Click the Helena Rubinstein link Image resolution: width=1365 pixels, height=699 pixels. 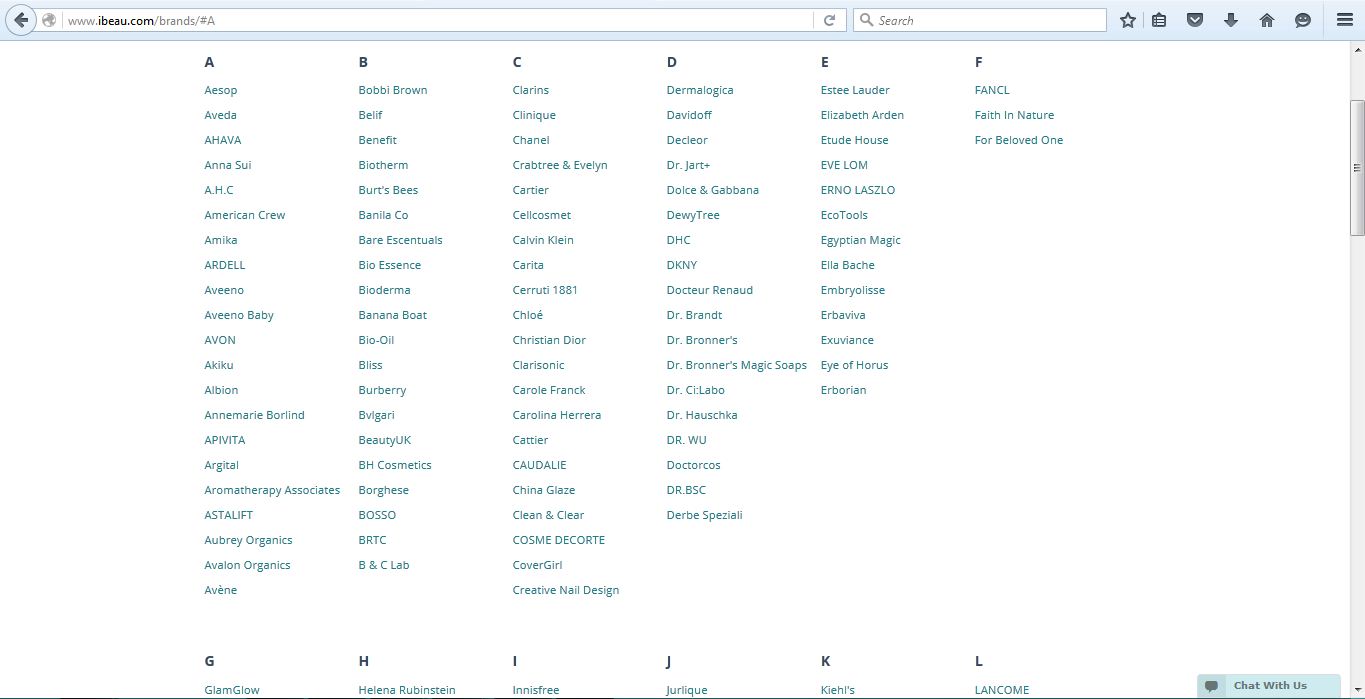click(407, 690)
